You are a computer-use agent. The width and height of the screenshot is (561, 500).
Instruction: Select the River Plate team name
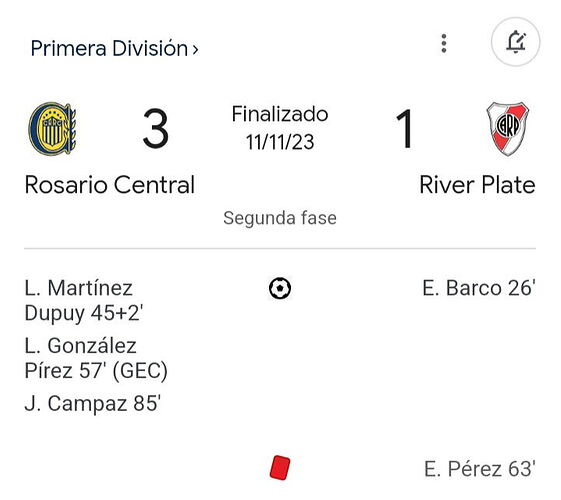click(x=477, y=185)
